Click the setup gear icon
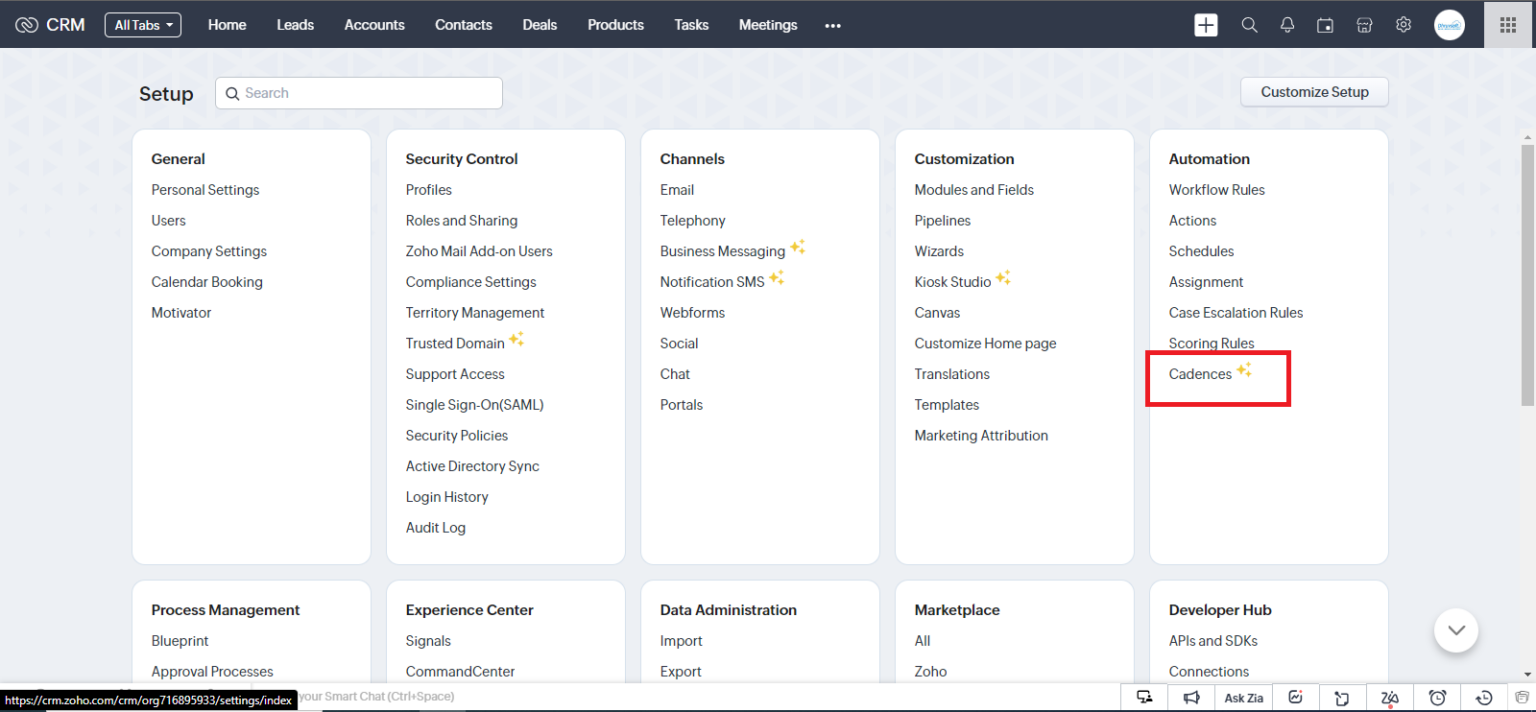Image resolution: width=1536 pixels, height=712 pixels. pos(1403,25)
